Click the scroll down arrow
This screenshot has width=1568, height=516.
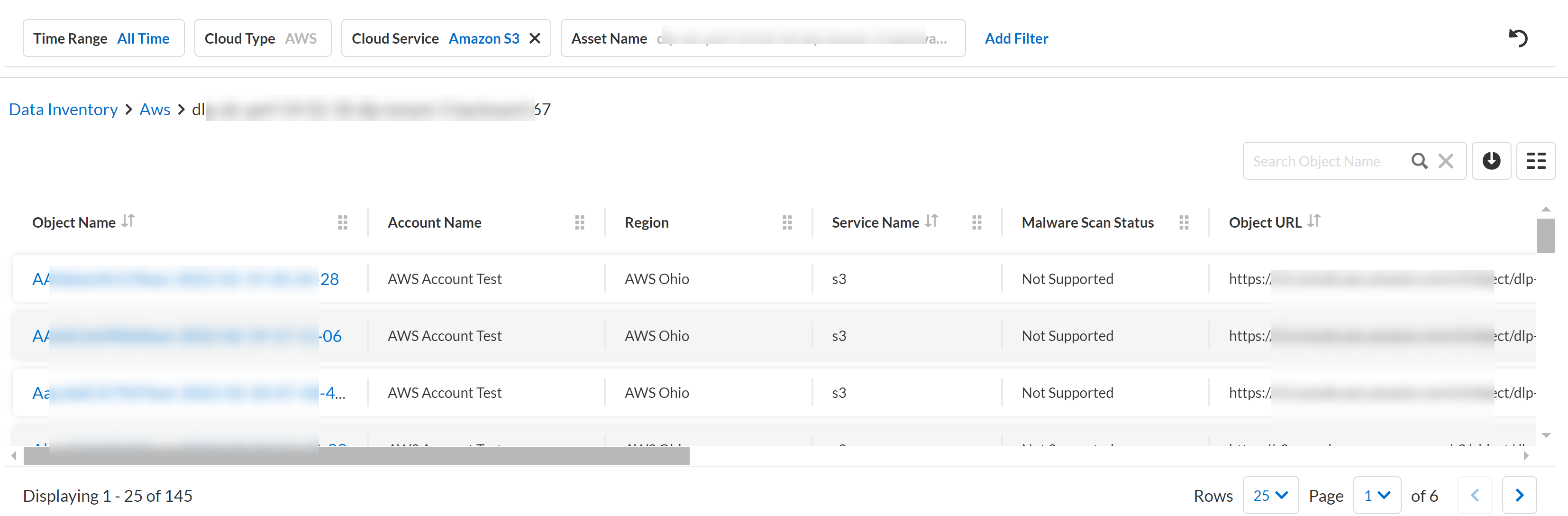click(x=1545, y=435)
